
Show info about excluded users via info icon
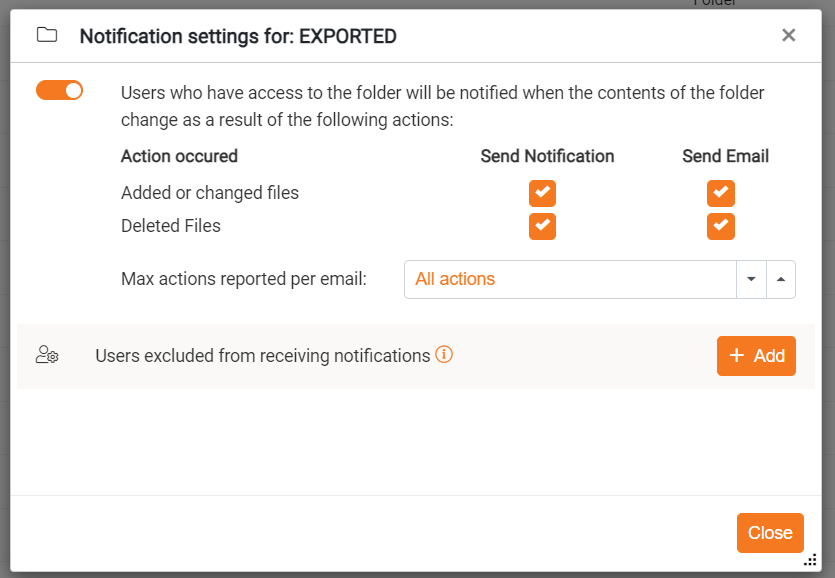click(444, 354)
